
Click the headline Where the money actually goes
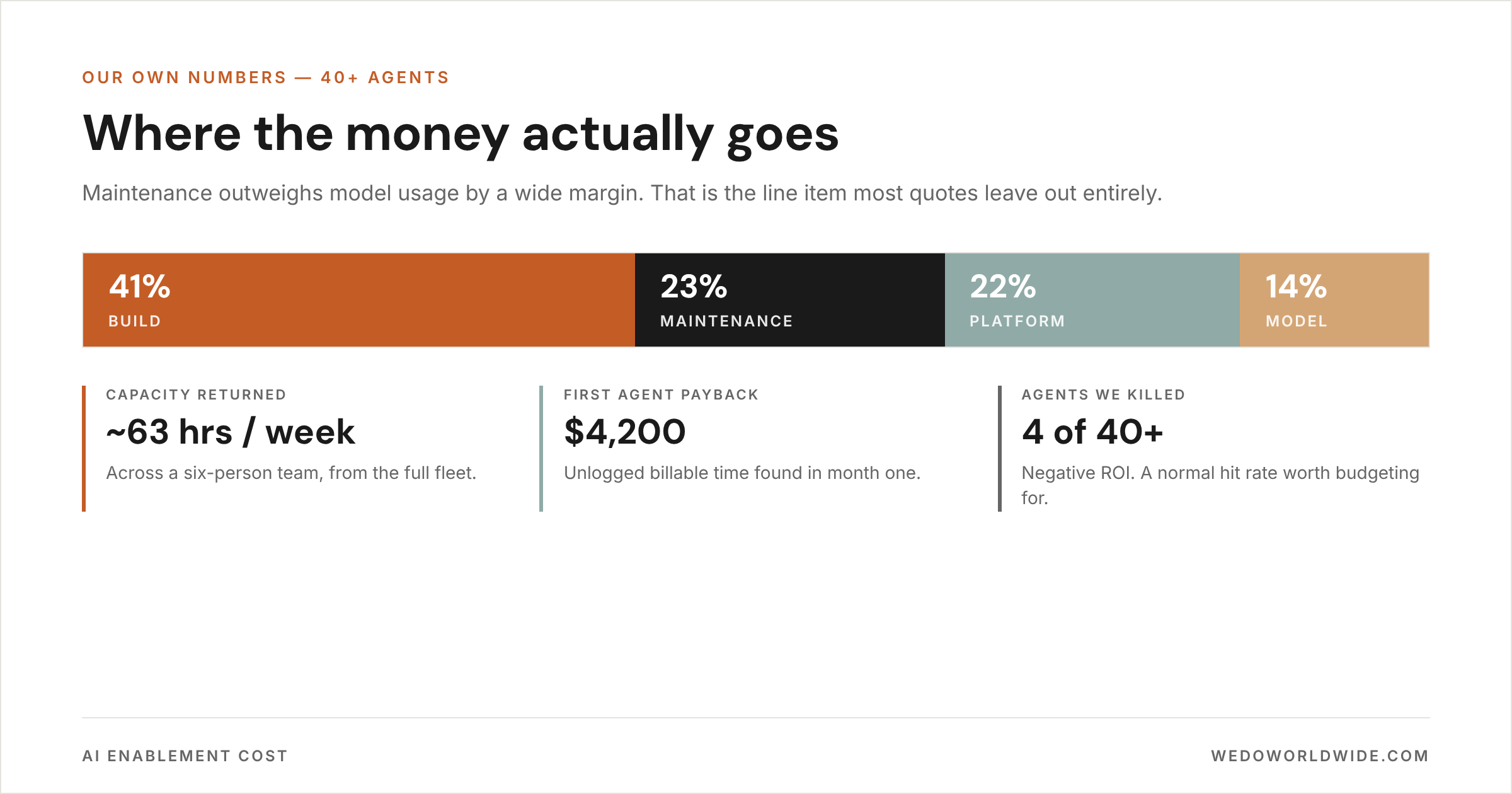click(461, 135)
